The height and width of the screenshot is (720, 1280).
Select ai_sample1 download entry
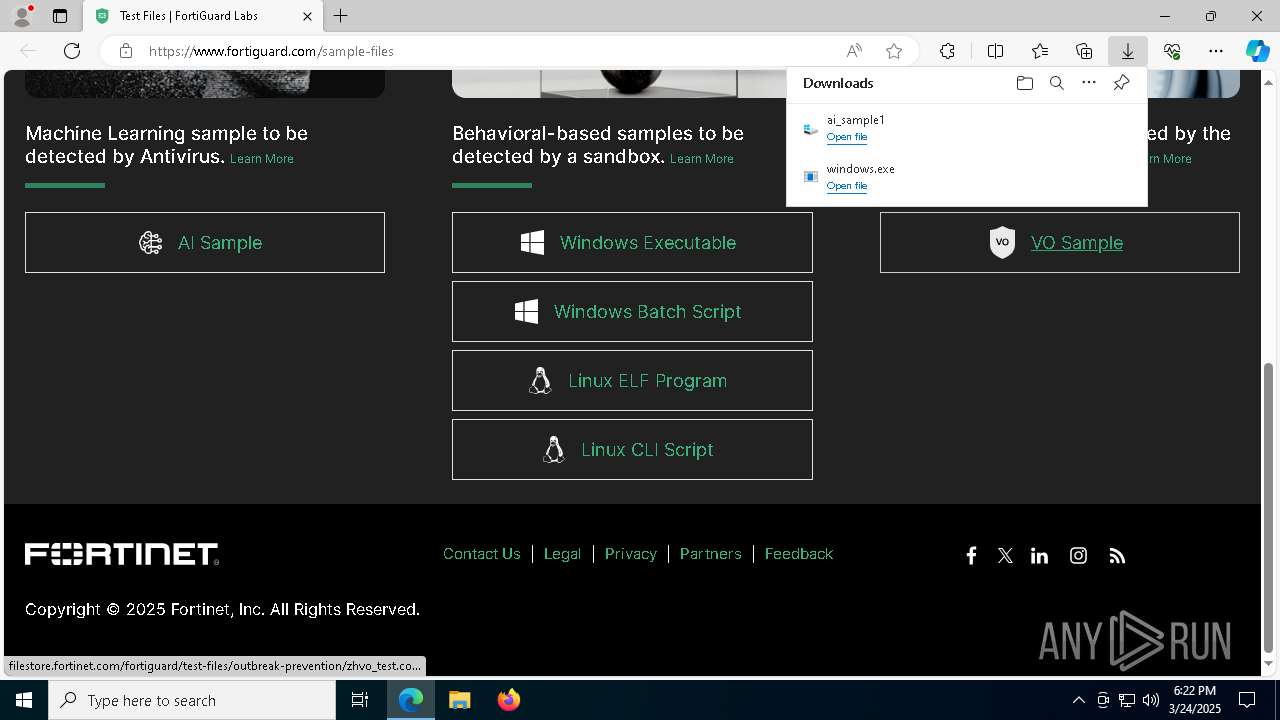click(966, 128)
